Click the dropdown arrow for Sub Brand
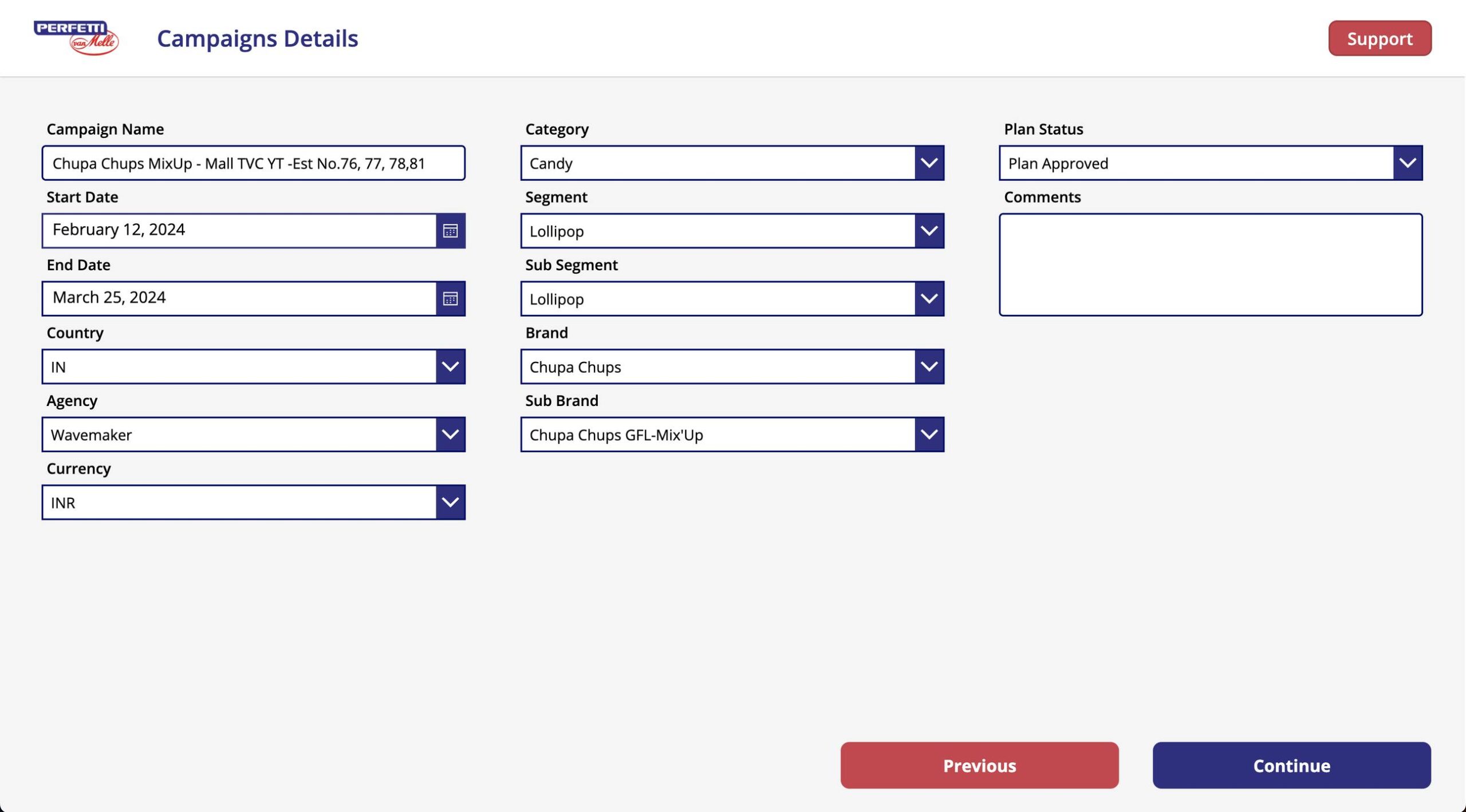Image resolution: width=1466 pixels, height=812 pixels. [x=928, y=434]
